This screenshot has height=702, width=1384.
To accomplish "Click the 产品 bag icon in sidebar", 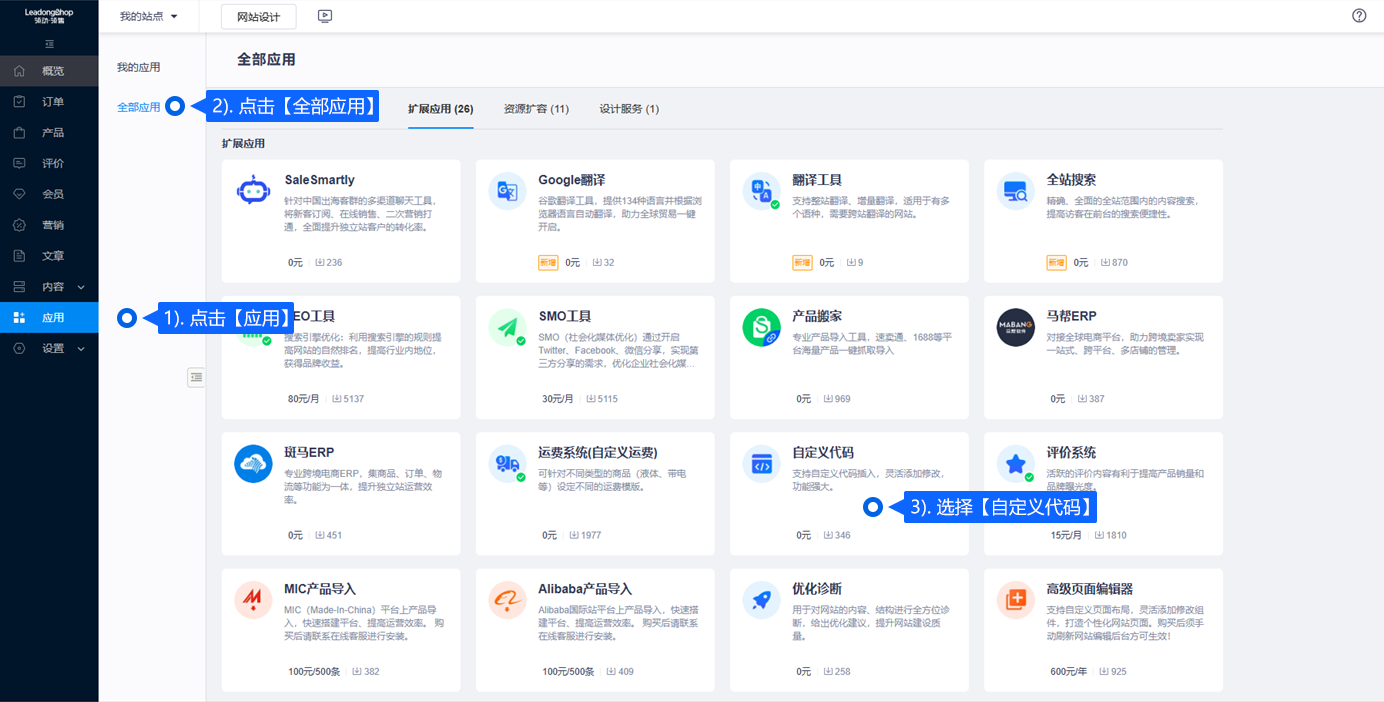I will (x=20, y=133).
